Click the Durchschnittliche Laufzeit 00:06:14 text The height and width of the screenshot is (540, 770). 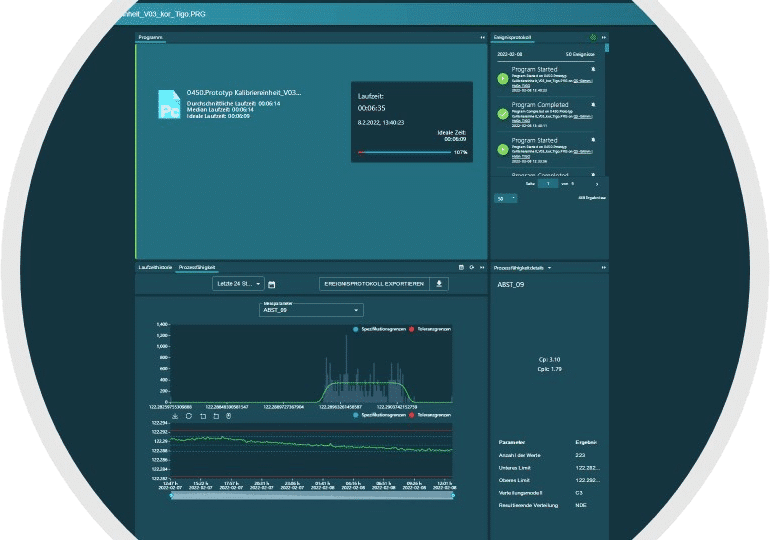(x=233, y=104)
